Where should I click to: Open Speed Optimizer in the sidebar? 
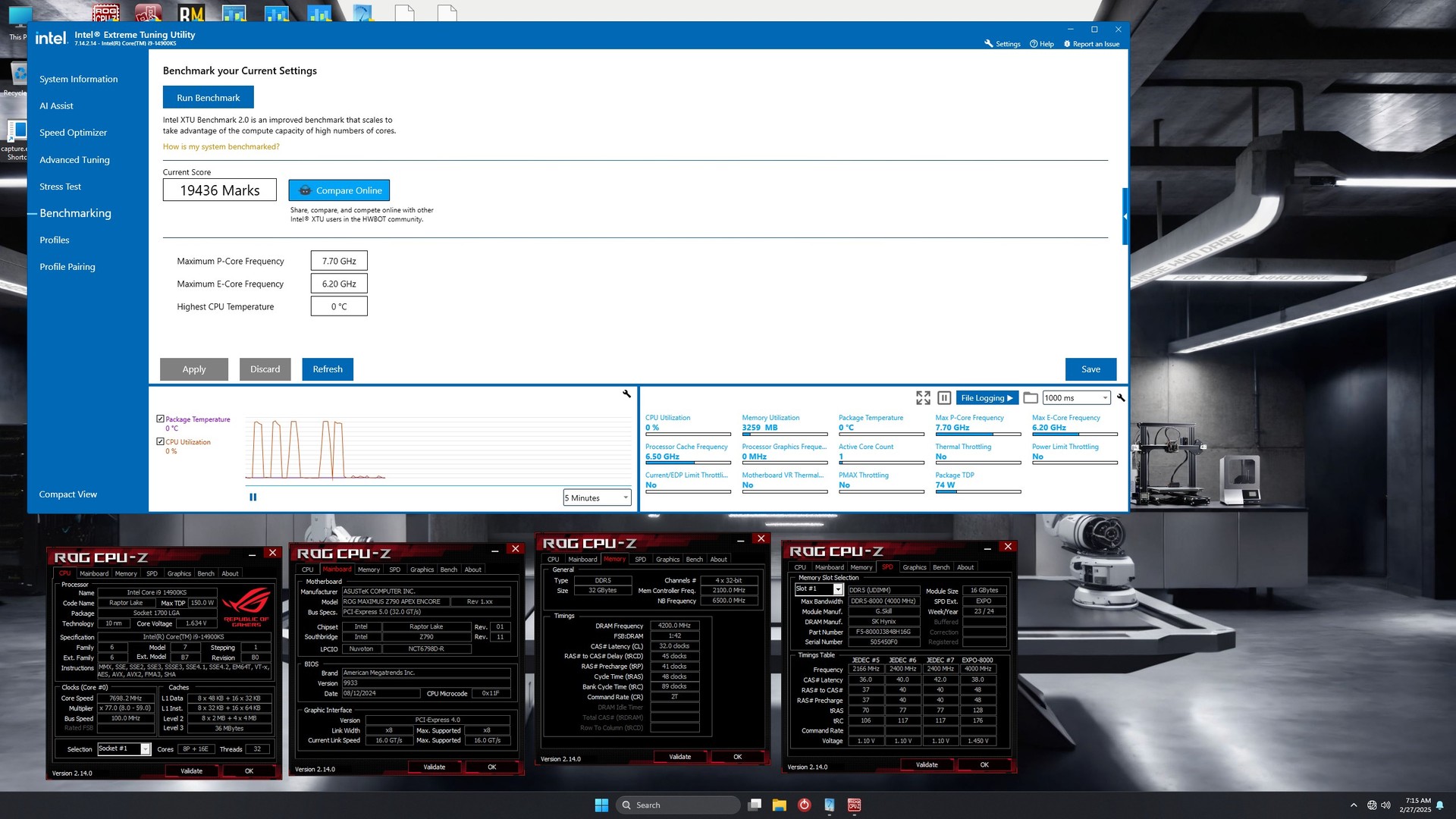coord(73,133)
